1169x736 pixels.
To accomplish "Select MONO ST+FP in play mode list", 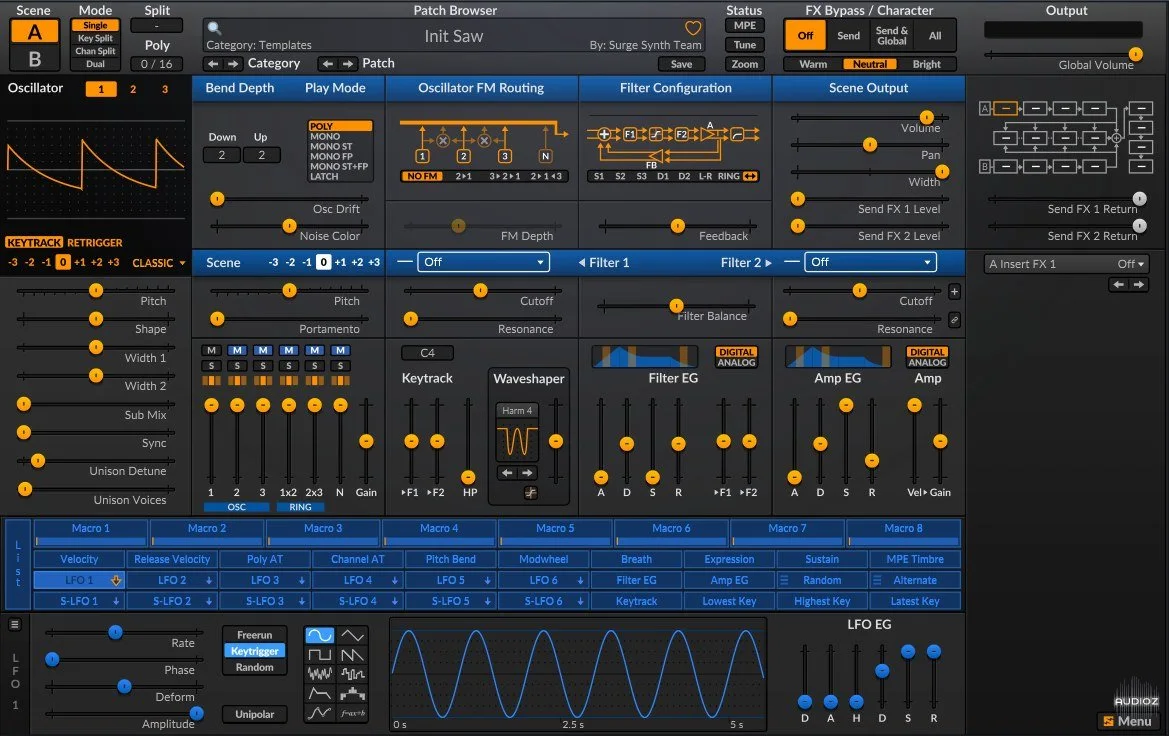I will coord(339,166).
